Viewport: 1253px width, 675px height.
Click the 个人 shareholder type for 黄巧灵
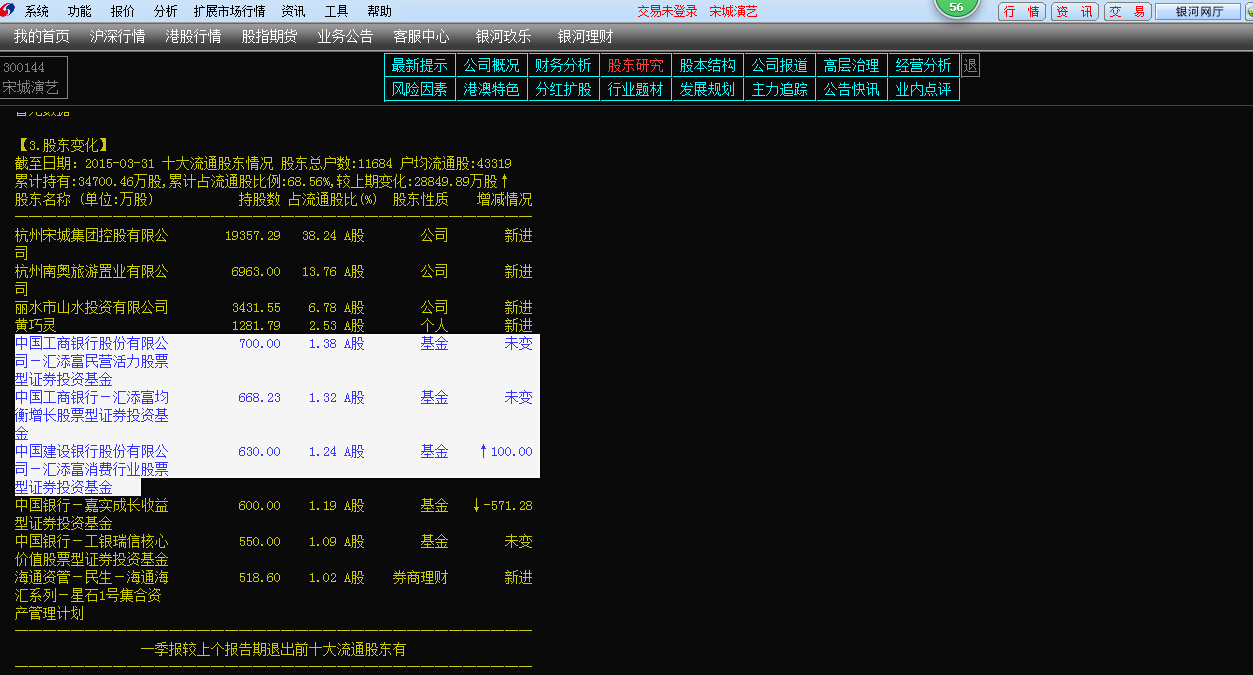tap(434, 326)
